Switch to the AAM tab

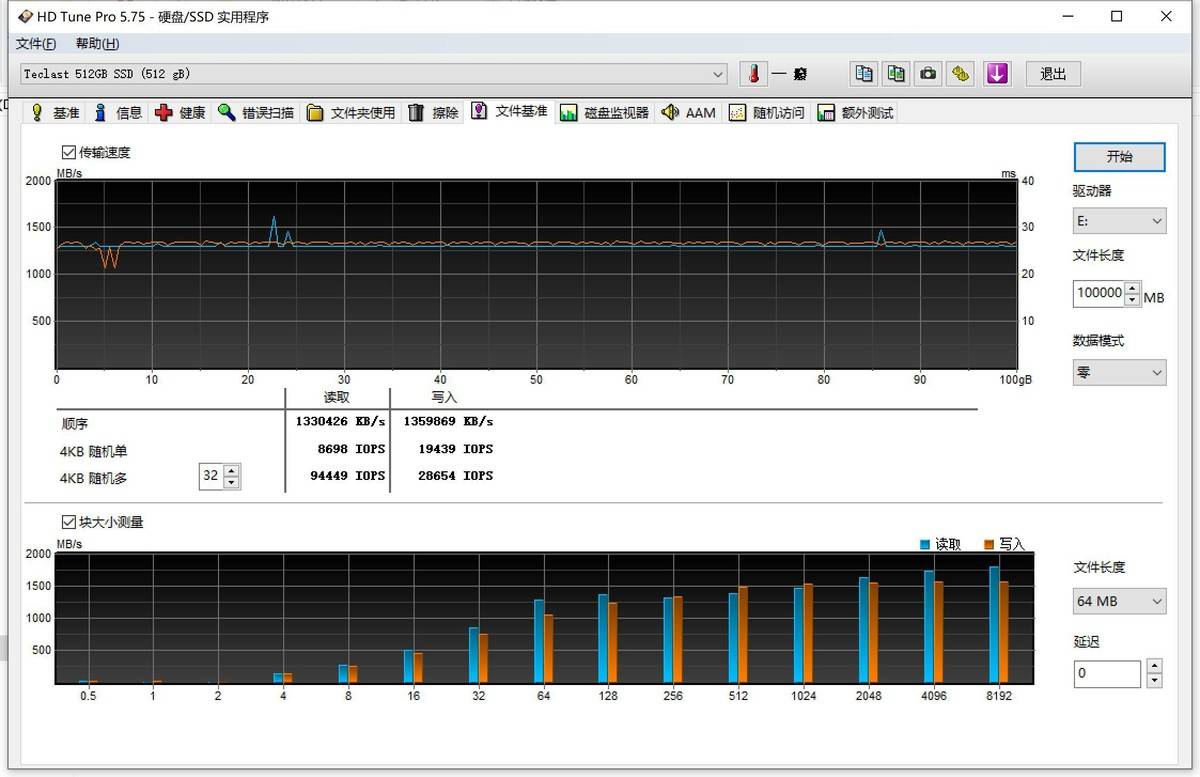point(689,113)
